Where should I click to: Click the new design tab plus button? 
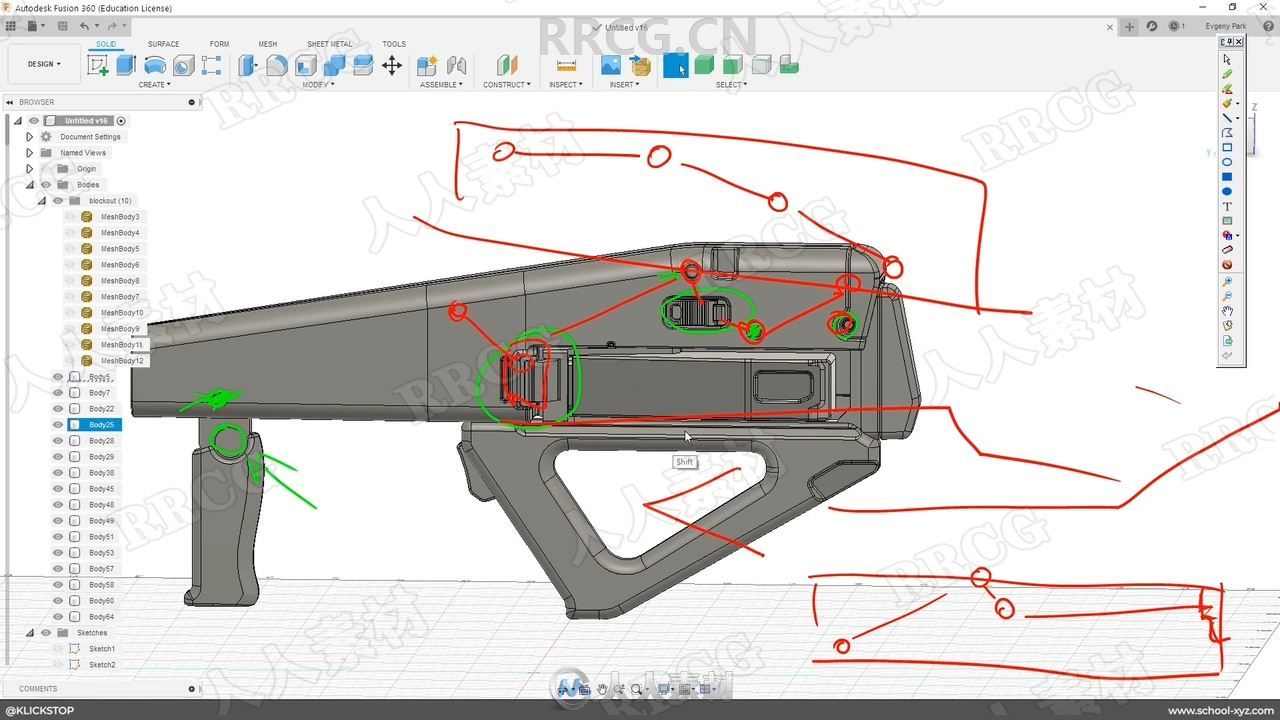click(1129, 26)
